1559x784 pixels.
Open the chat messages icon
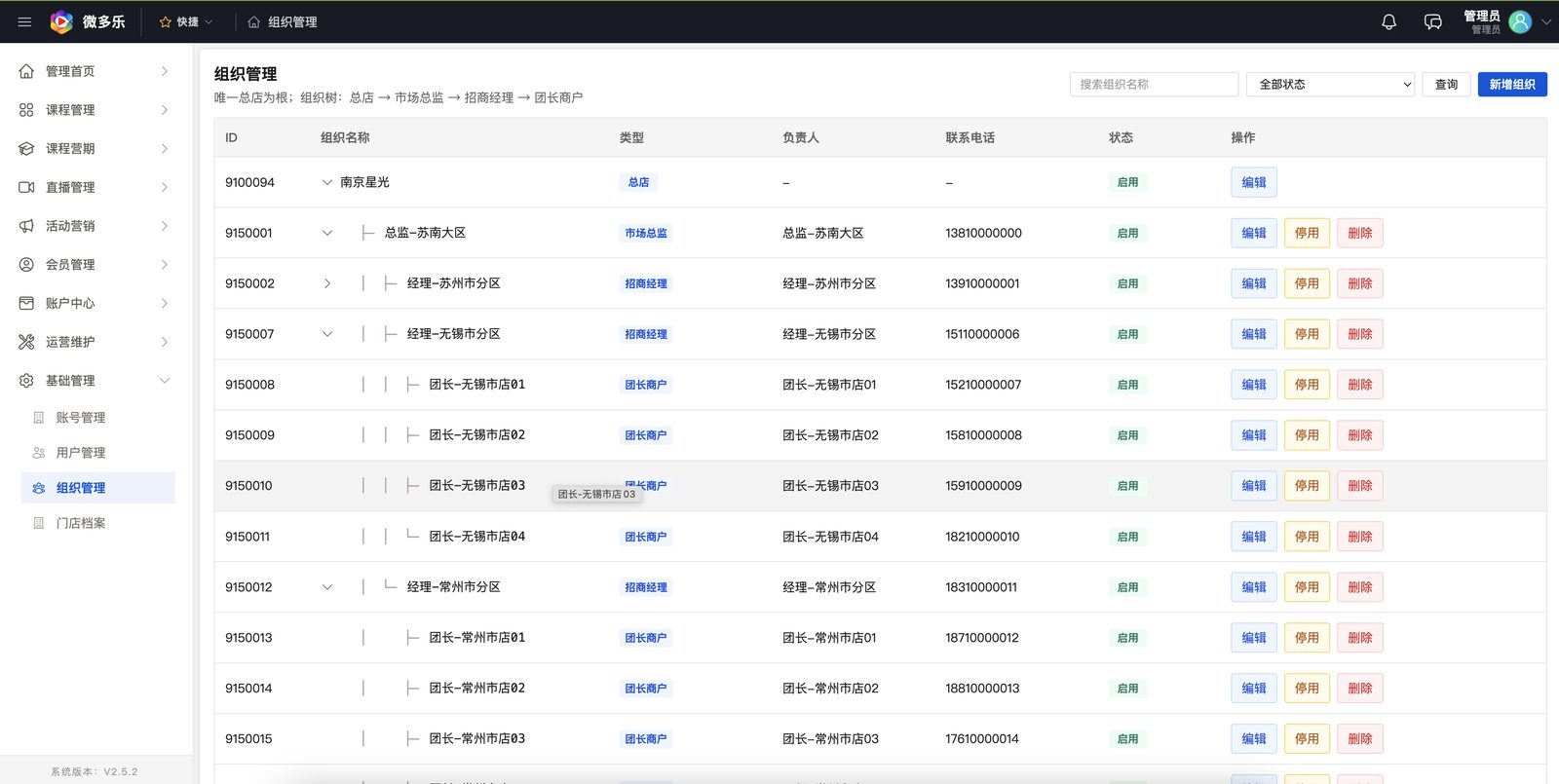tap(1432, 21)
